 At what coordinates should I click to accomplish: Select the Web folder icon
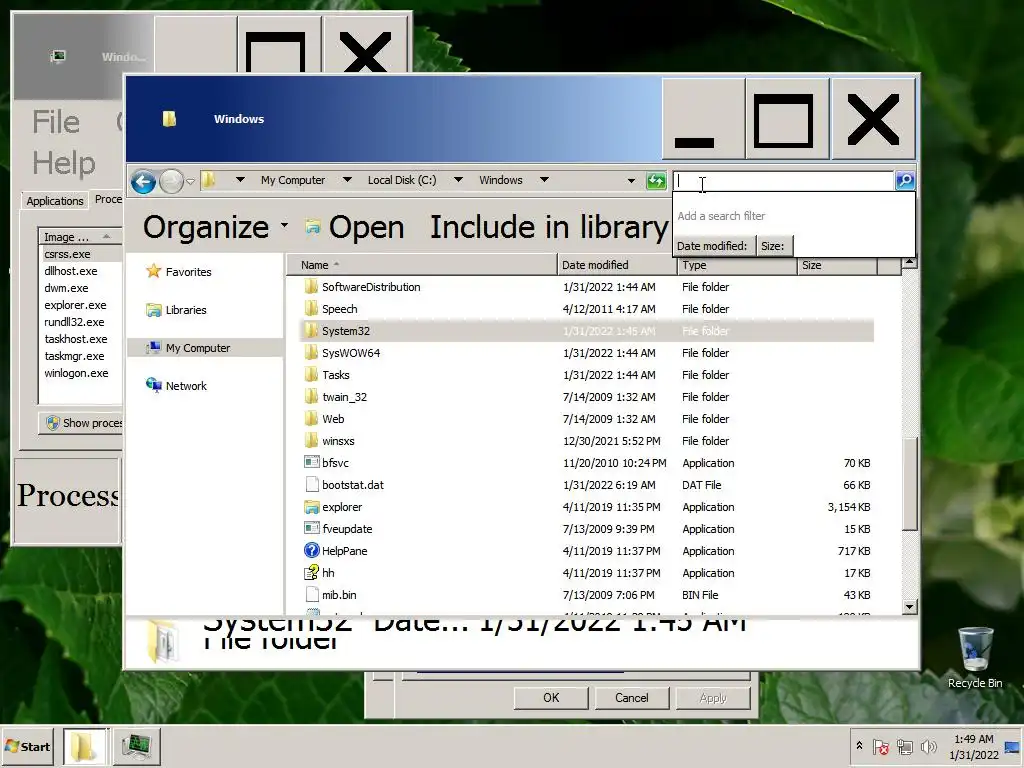[312, 419]
